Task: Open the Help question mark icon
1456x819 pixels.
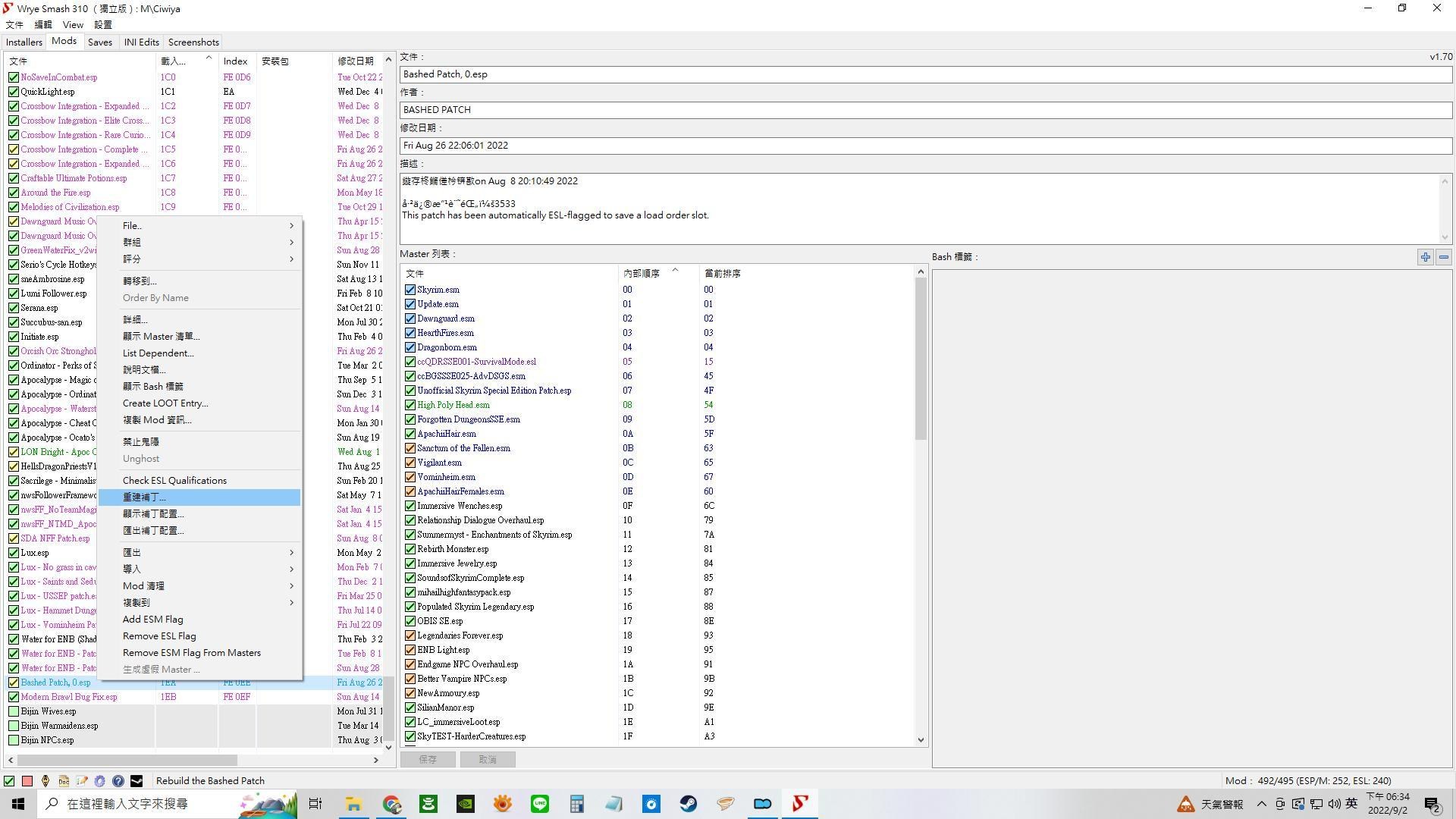Action: pyautogui.click(x=118, y=780)
